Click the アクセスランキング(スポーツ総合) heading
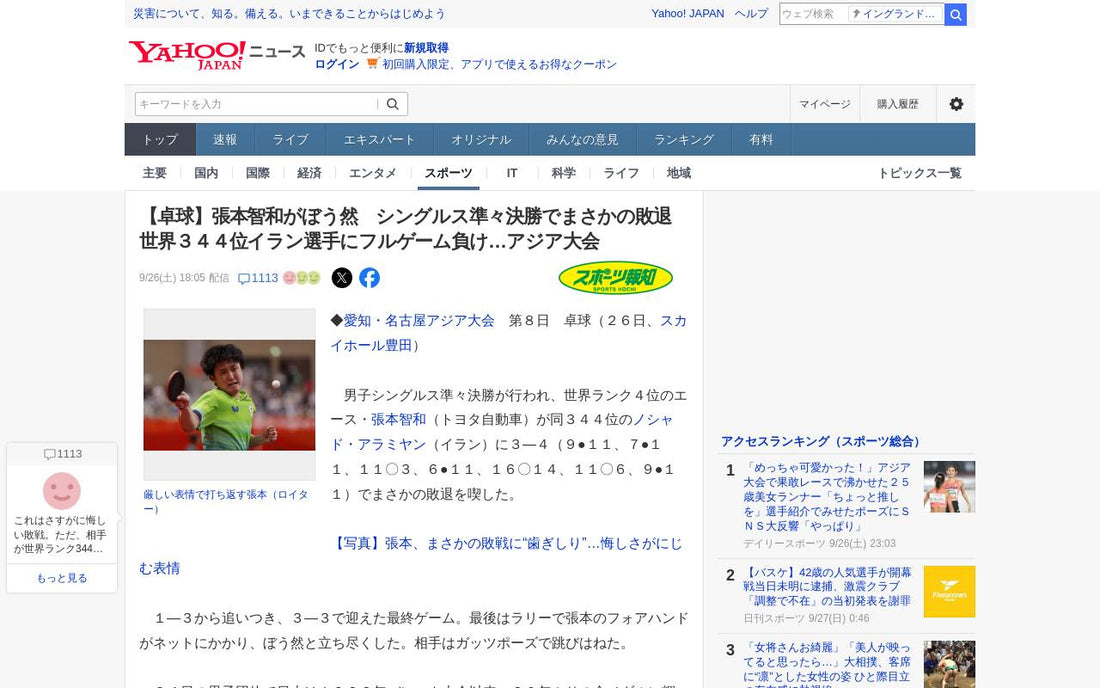This screenshot has height=688, width=1100. point(820,441)
